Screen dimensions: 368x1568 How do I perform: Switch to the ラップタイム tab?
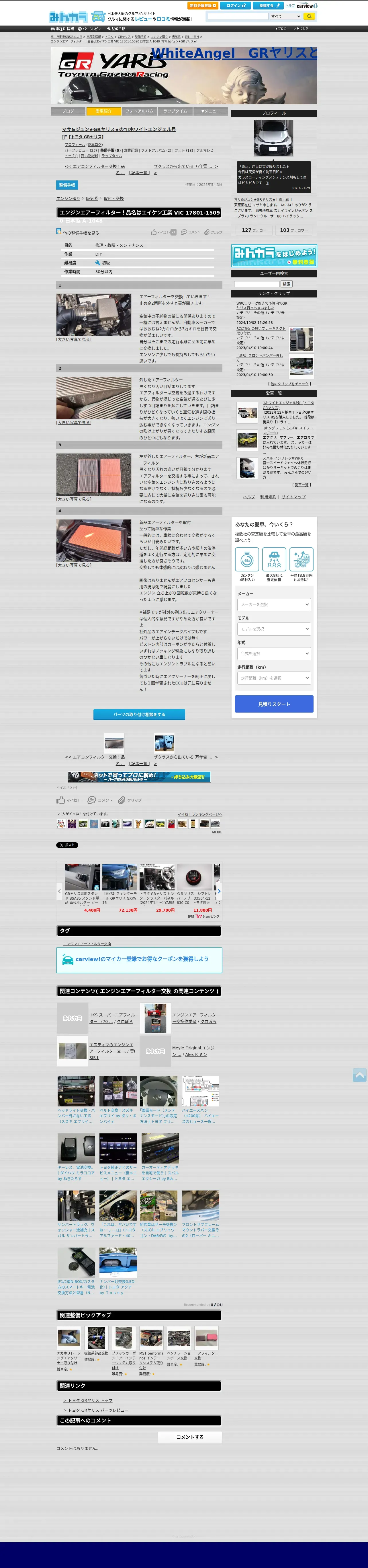tap(175, 111)
